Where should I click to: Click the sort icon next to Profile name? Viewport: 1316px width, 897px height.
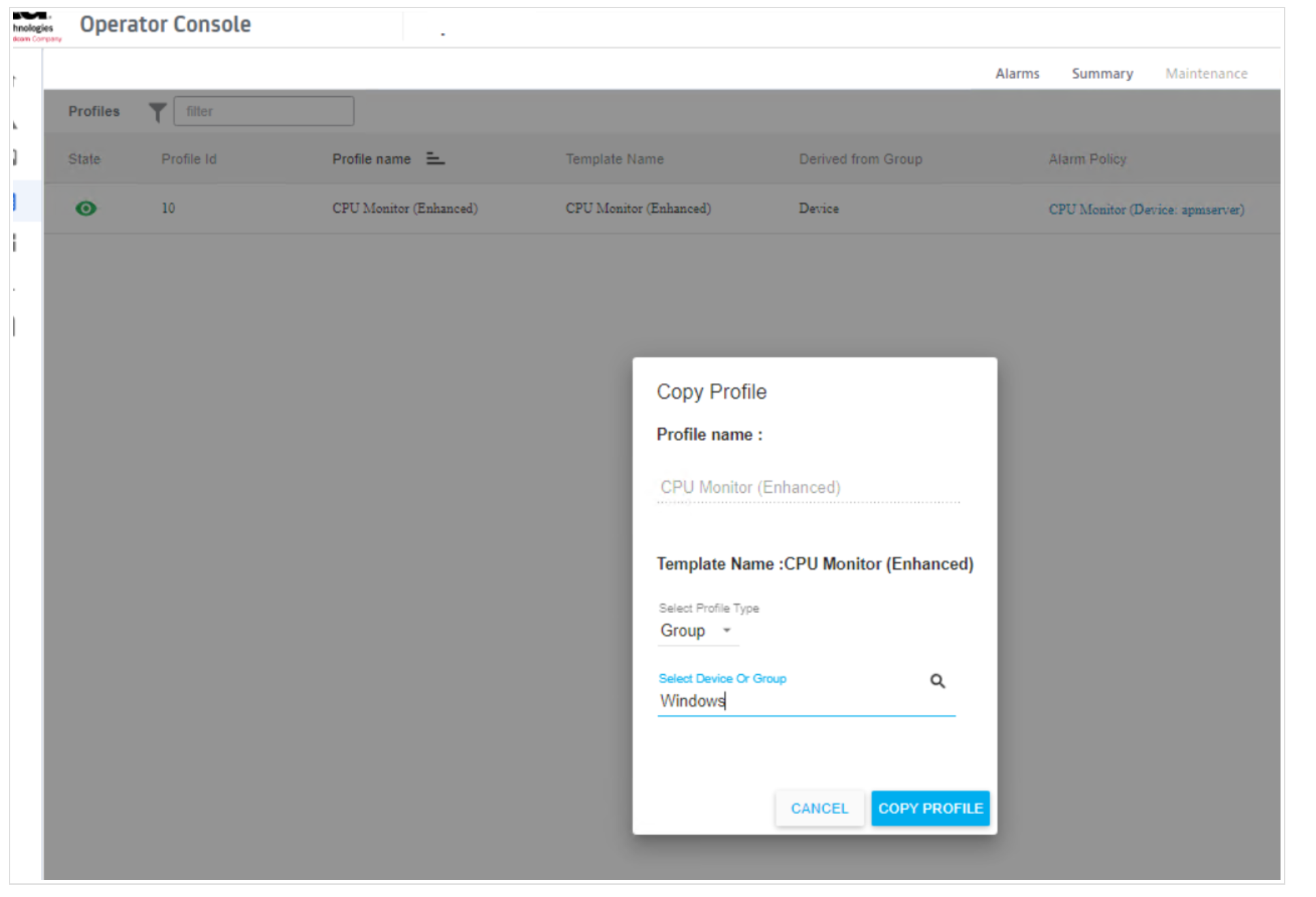coord(435,159)
